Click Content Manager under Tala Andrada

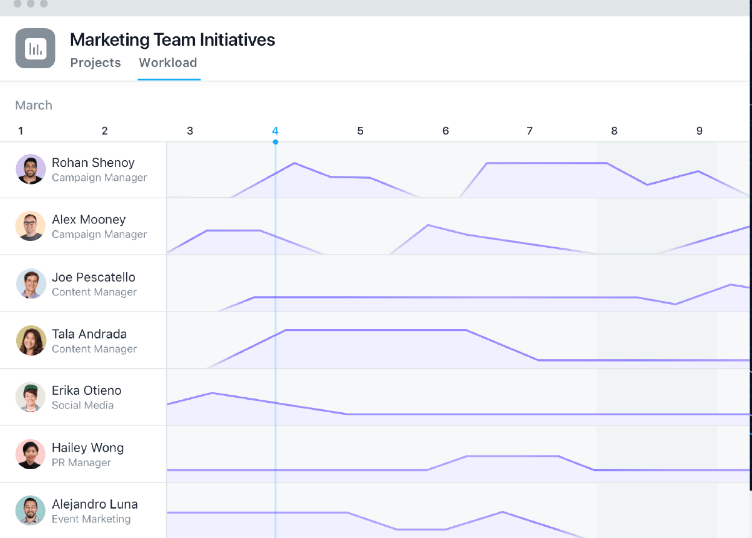click(94, 349)
